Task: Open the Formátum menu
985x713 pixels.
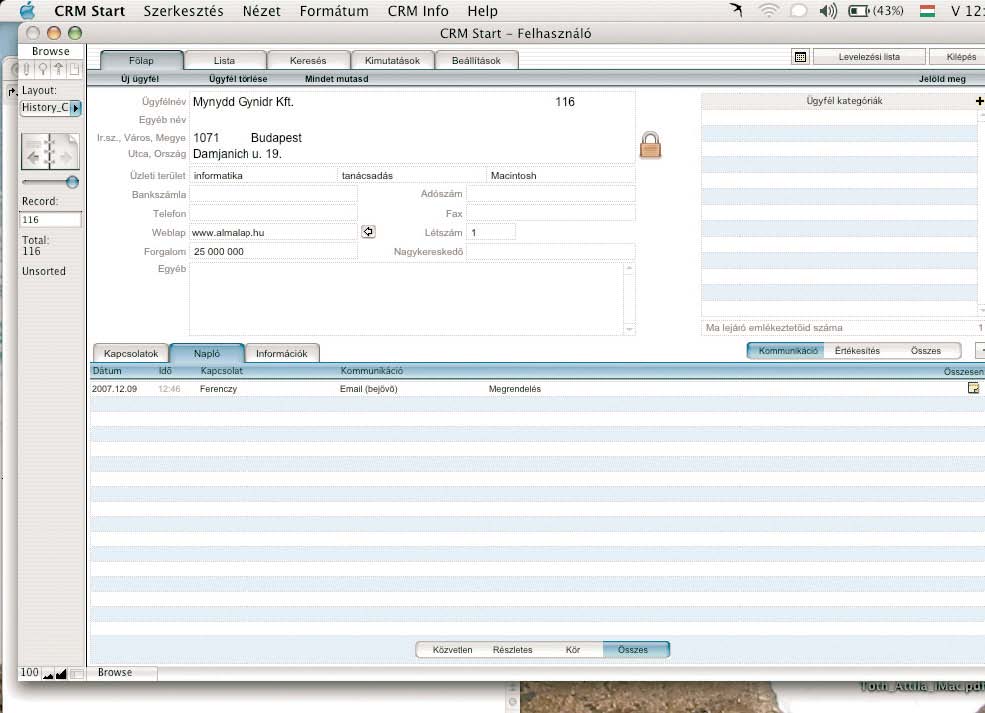Action: (x=334, y=11)
